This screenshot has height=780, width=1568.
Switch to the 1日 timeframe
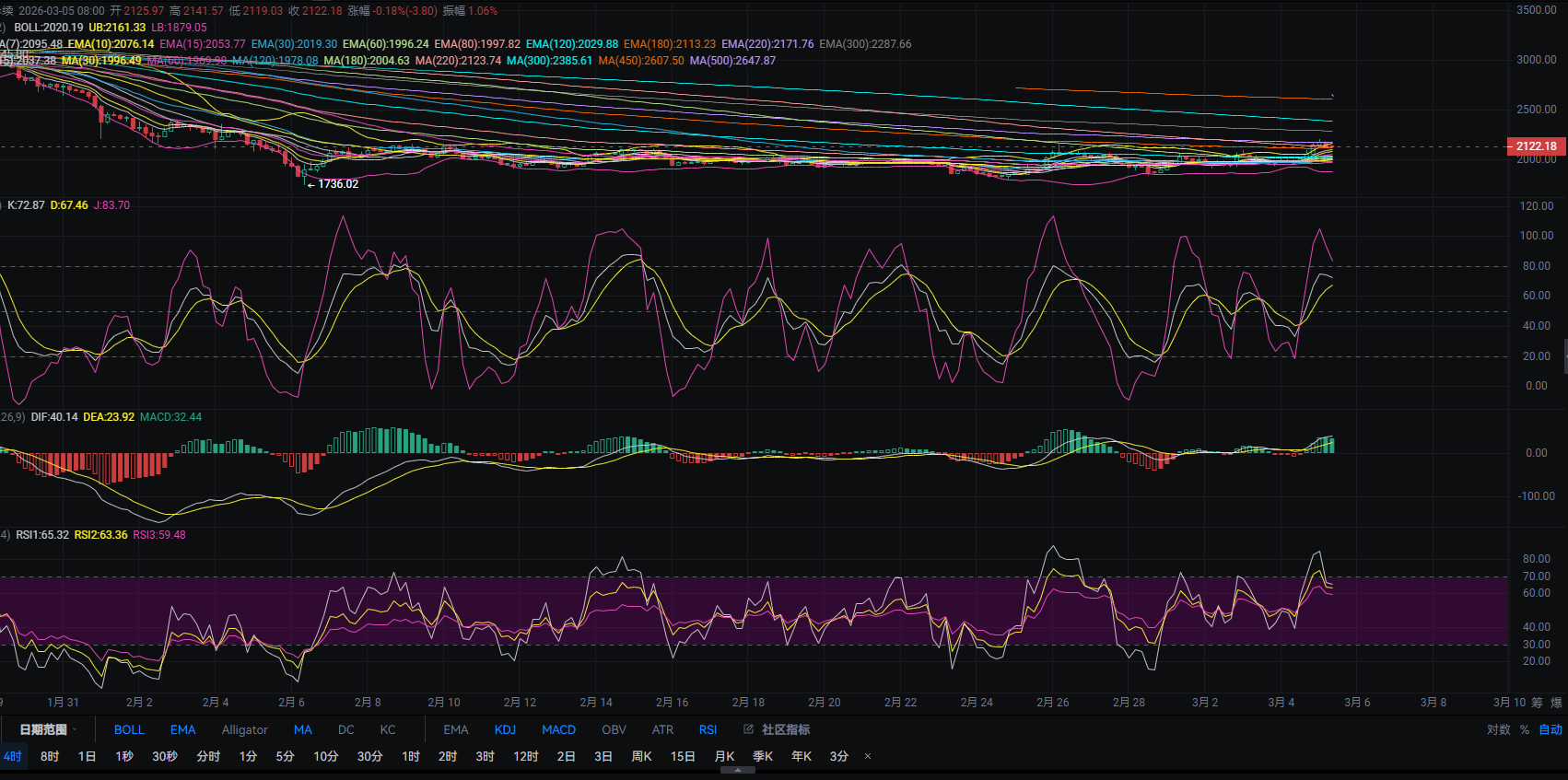[x=87, y=756]
